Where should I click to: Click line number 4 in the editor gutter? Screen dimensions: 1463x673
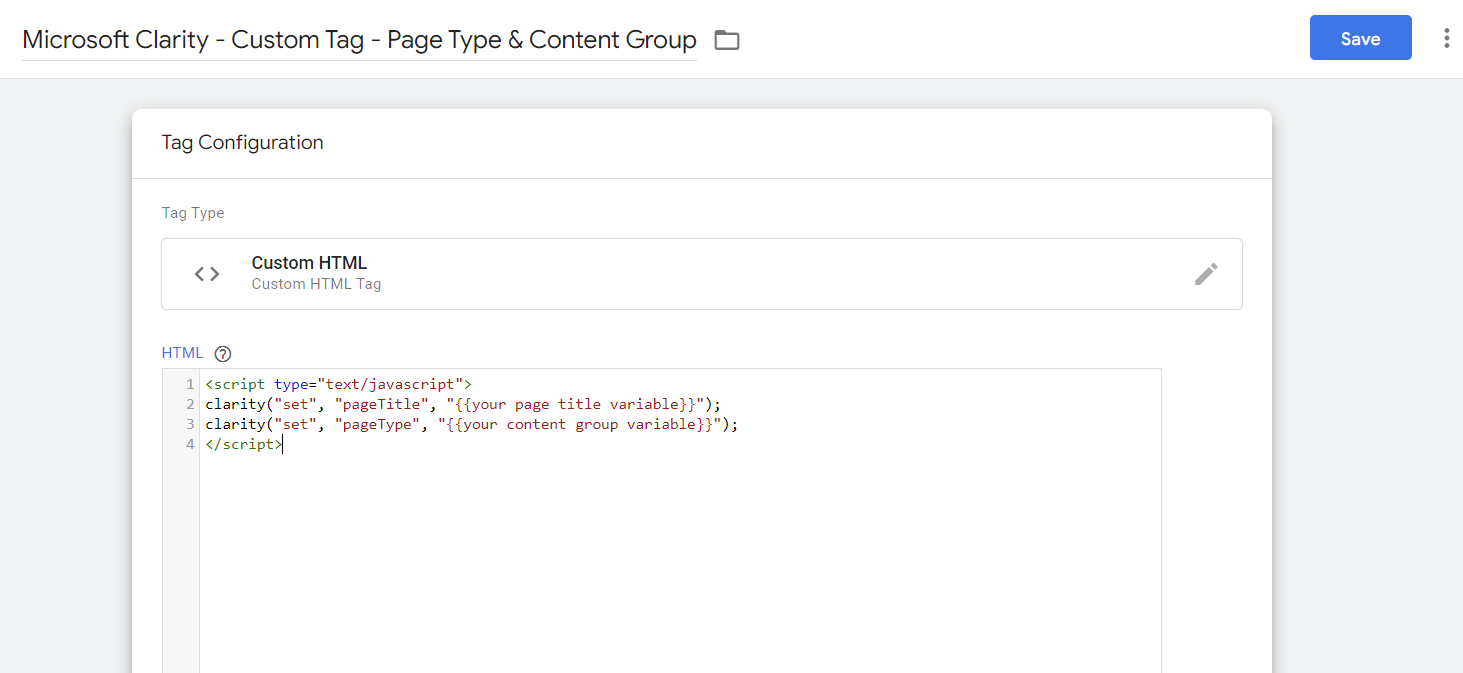(x=189, y=444)
